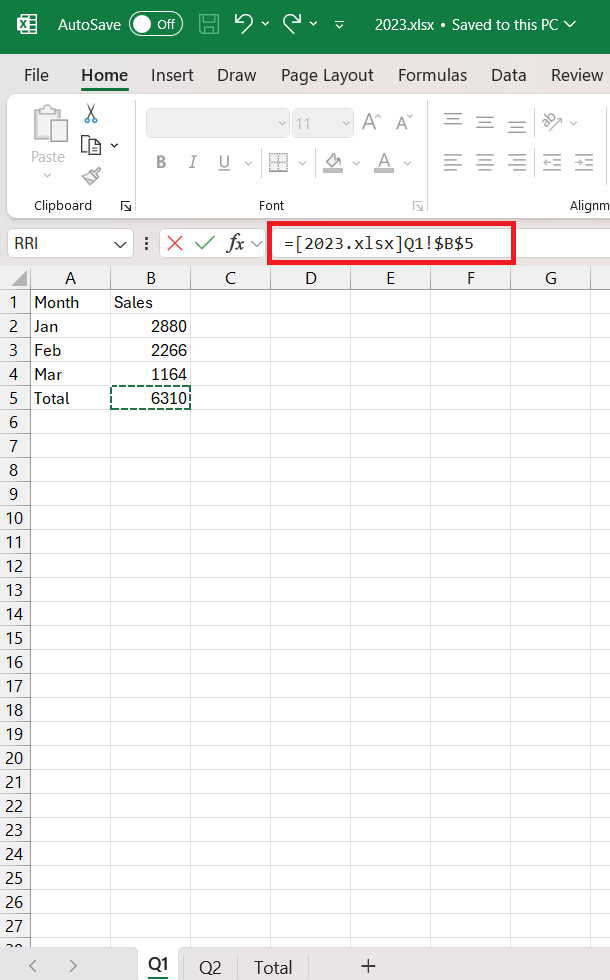Redo the last action

(x=292, y=24)
